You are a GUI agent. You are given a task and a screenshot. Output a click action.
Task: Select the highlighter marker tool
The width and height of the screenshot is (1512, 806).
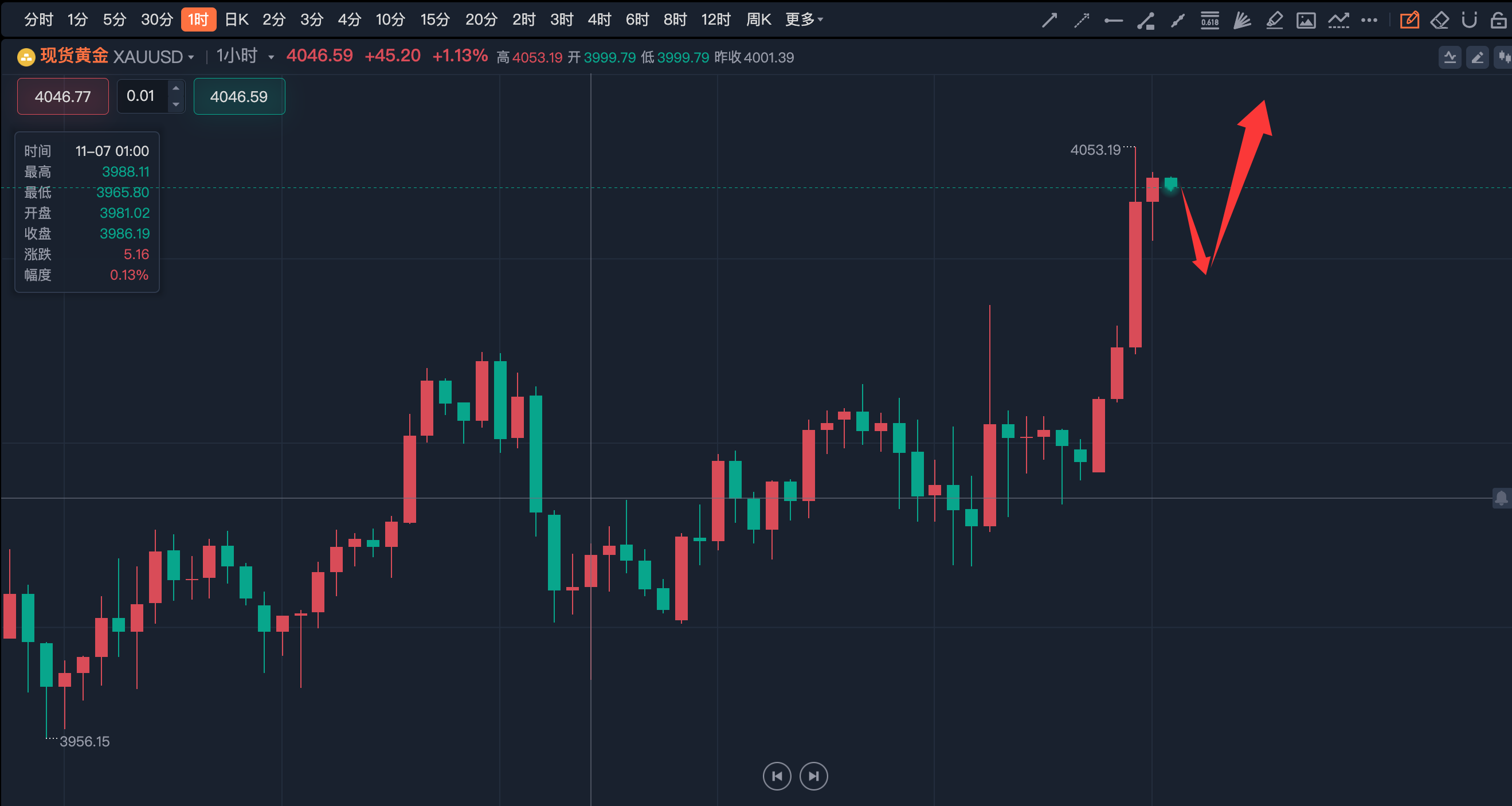[1274, 20]
